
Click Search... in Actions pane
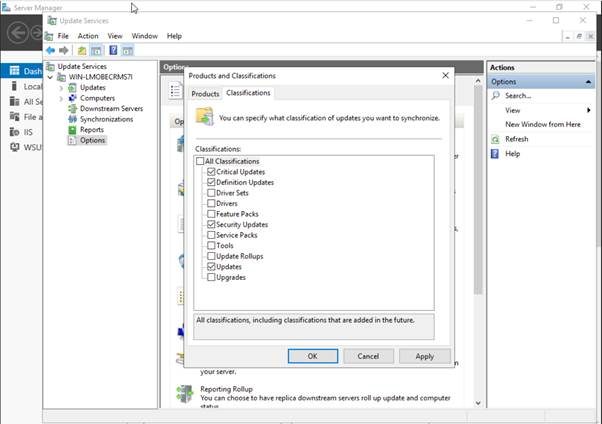[x=518, y=96]
